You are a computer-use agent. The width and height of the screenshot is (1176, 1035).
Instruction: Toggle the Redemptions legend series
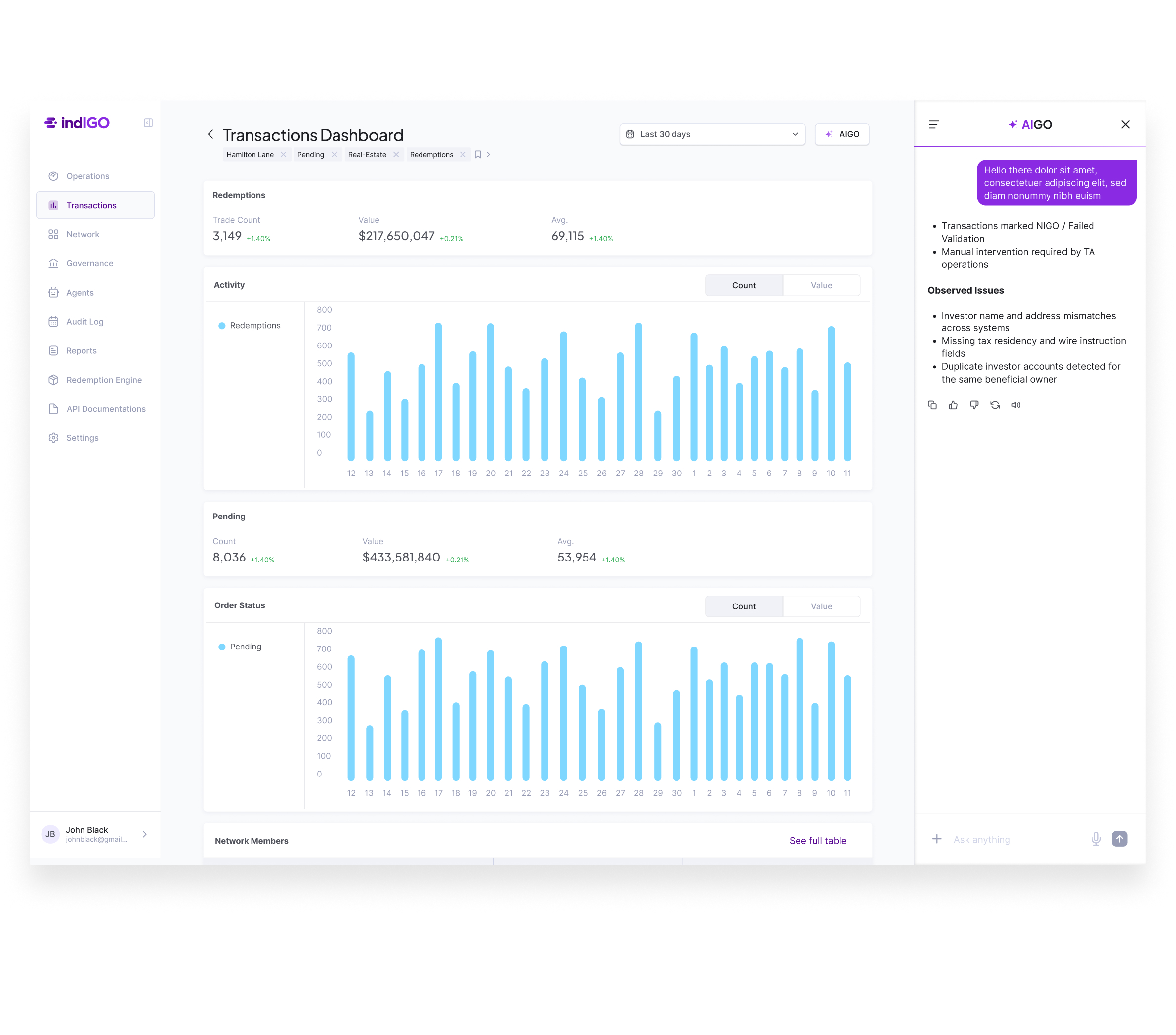(250, 326)
